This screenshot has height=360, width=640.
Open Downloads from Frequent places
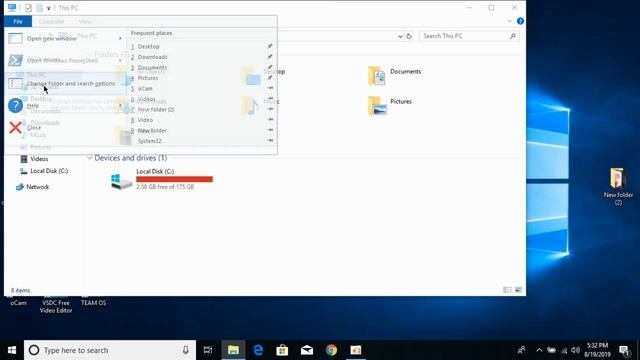click(x=152, y=57)
